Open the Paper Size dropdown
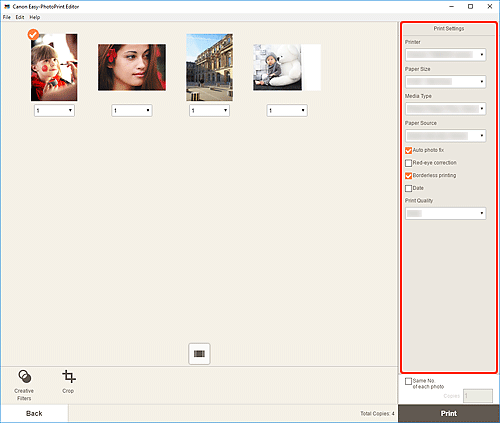 446,81
